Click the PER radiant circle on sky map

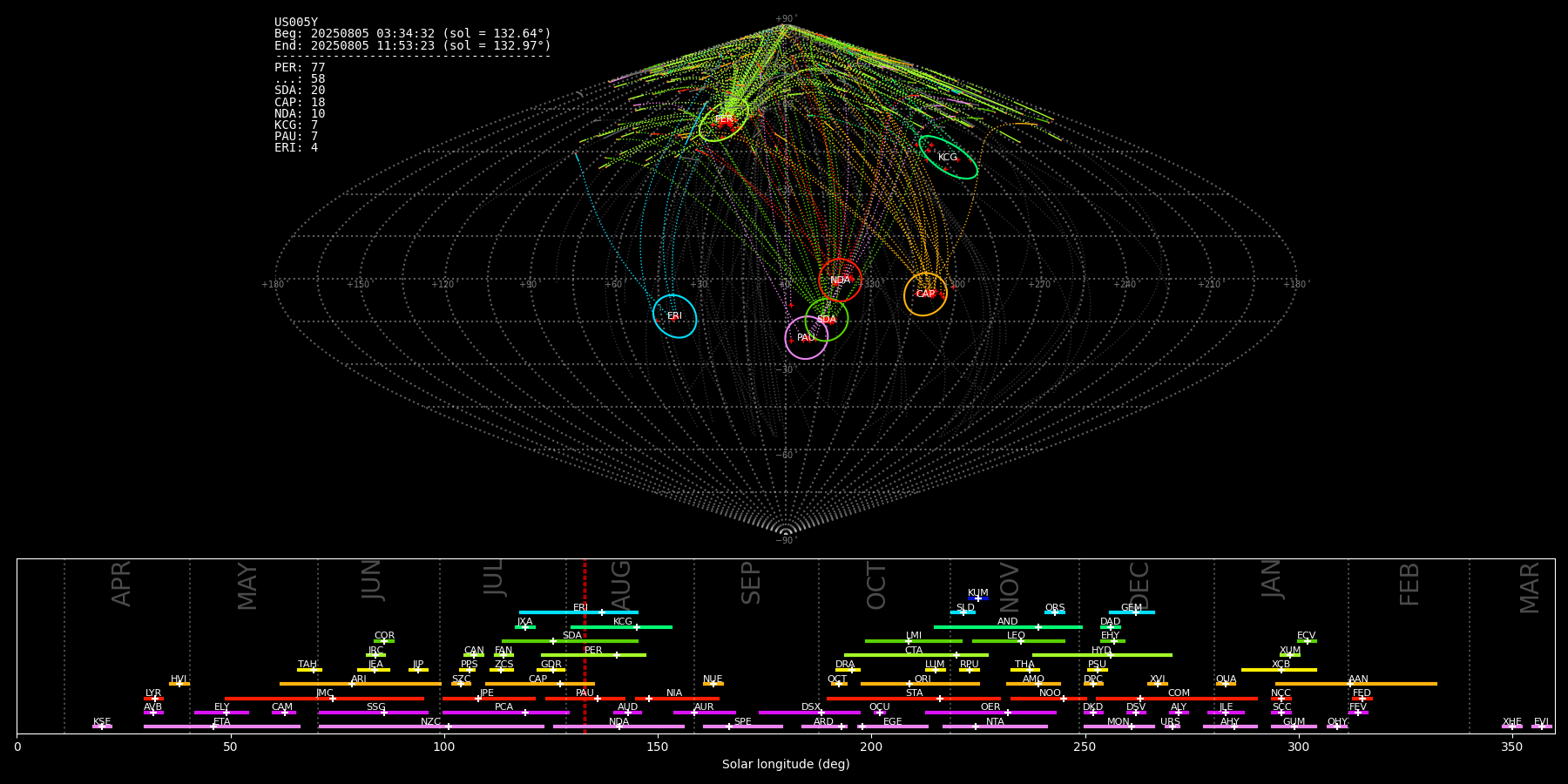tap(724, 120)
